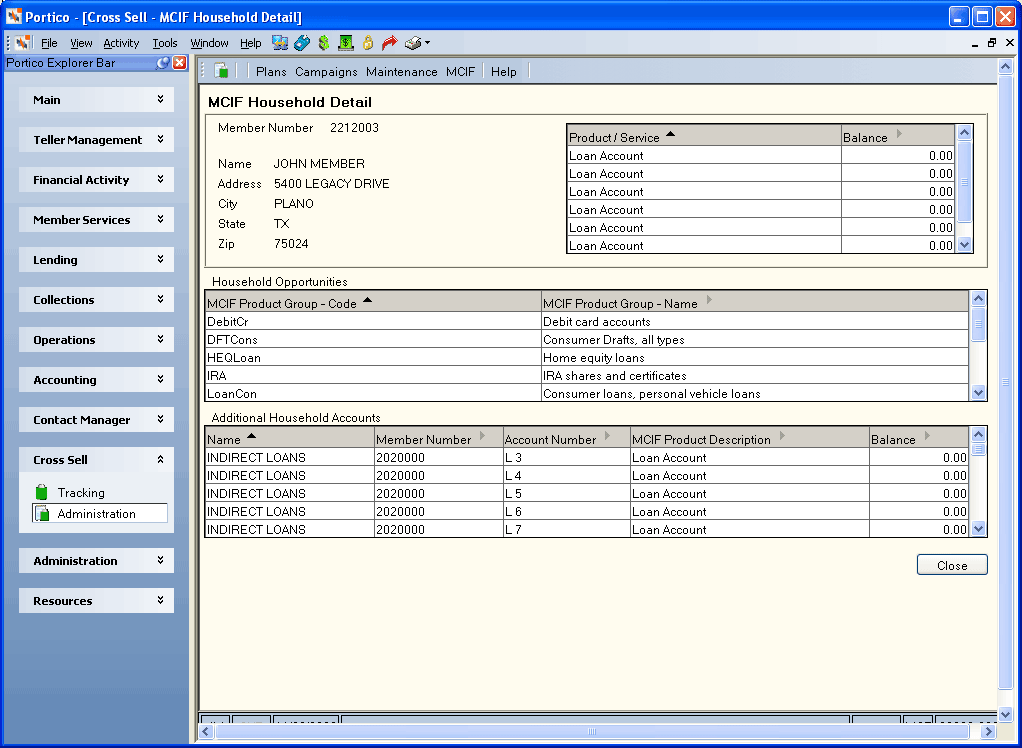Expand the Lending section in explorer bar
The image size is (1022, 748).
click(96, 259)
